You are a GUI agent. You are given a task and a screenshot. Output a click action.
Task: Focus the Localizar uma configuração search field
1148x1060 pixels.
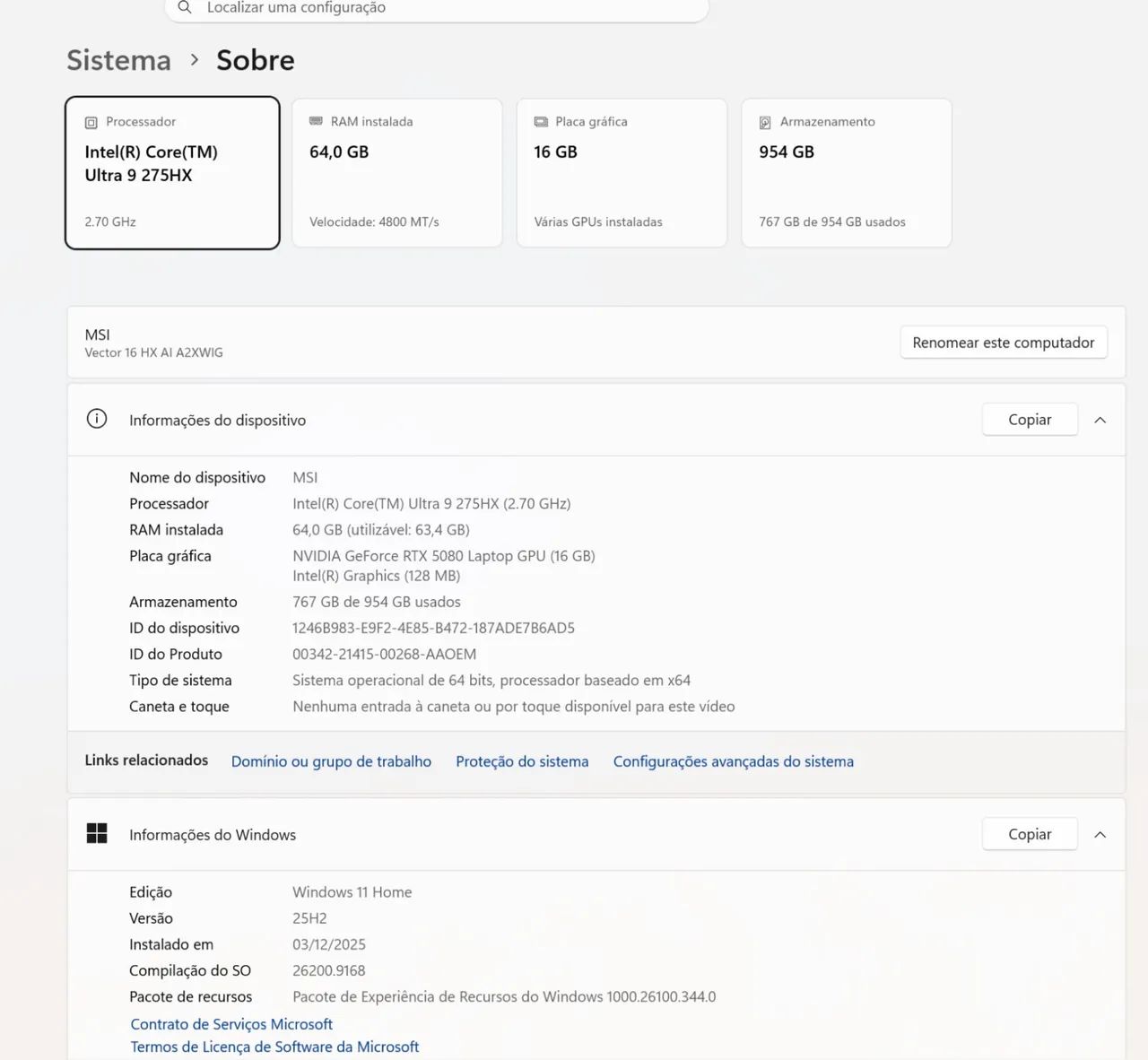point(437,9)
